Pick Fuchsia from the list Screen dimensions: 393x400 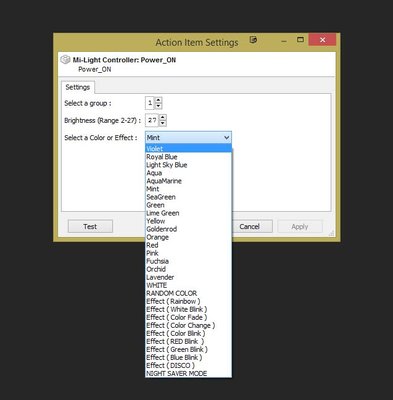tap(188, 261)
